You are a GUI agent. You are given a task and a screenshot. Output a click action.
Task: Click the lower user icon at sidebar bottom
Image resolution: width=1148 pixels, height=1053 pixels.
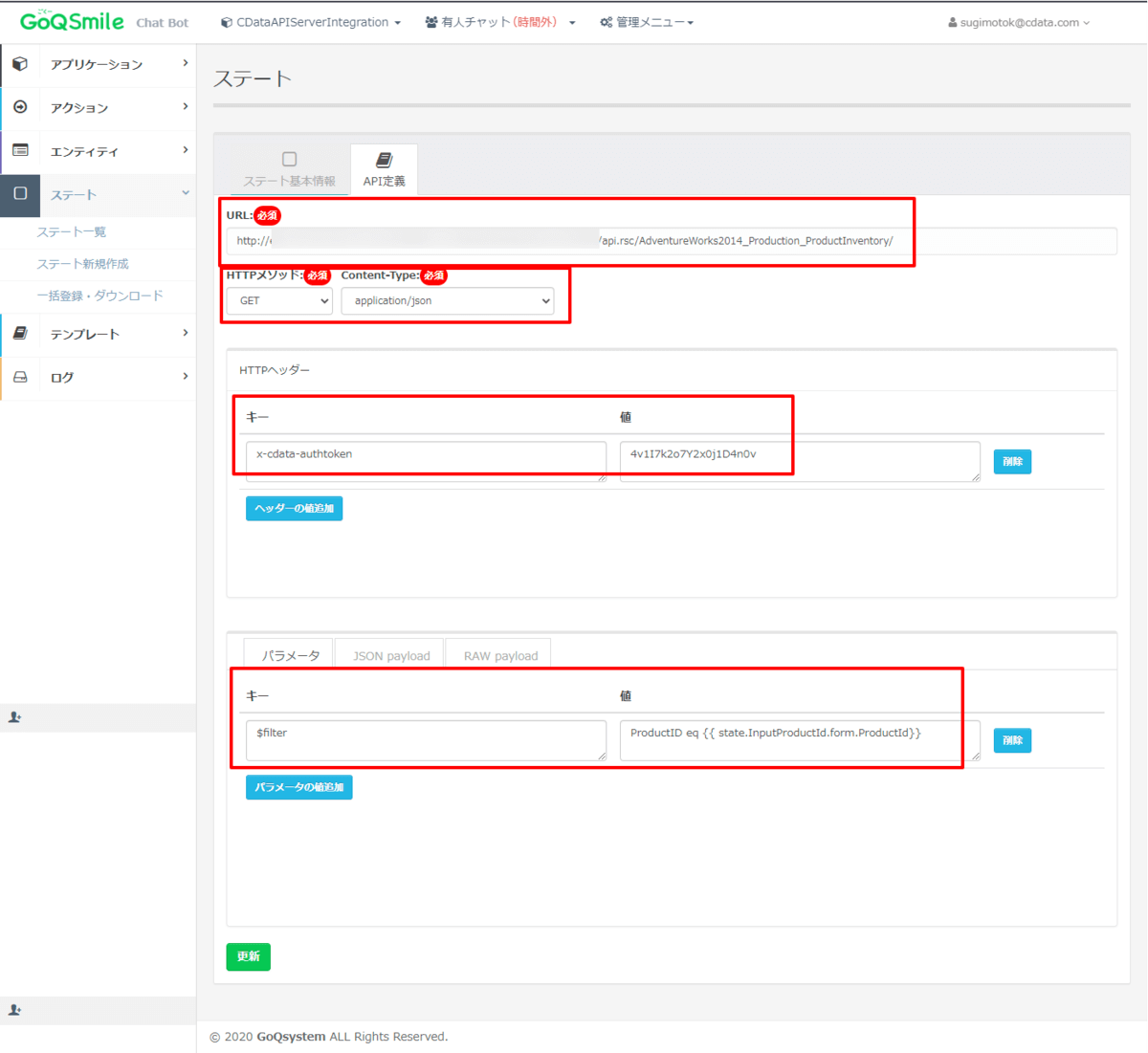[x=15, y=1010]
